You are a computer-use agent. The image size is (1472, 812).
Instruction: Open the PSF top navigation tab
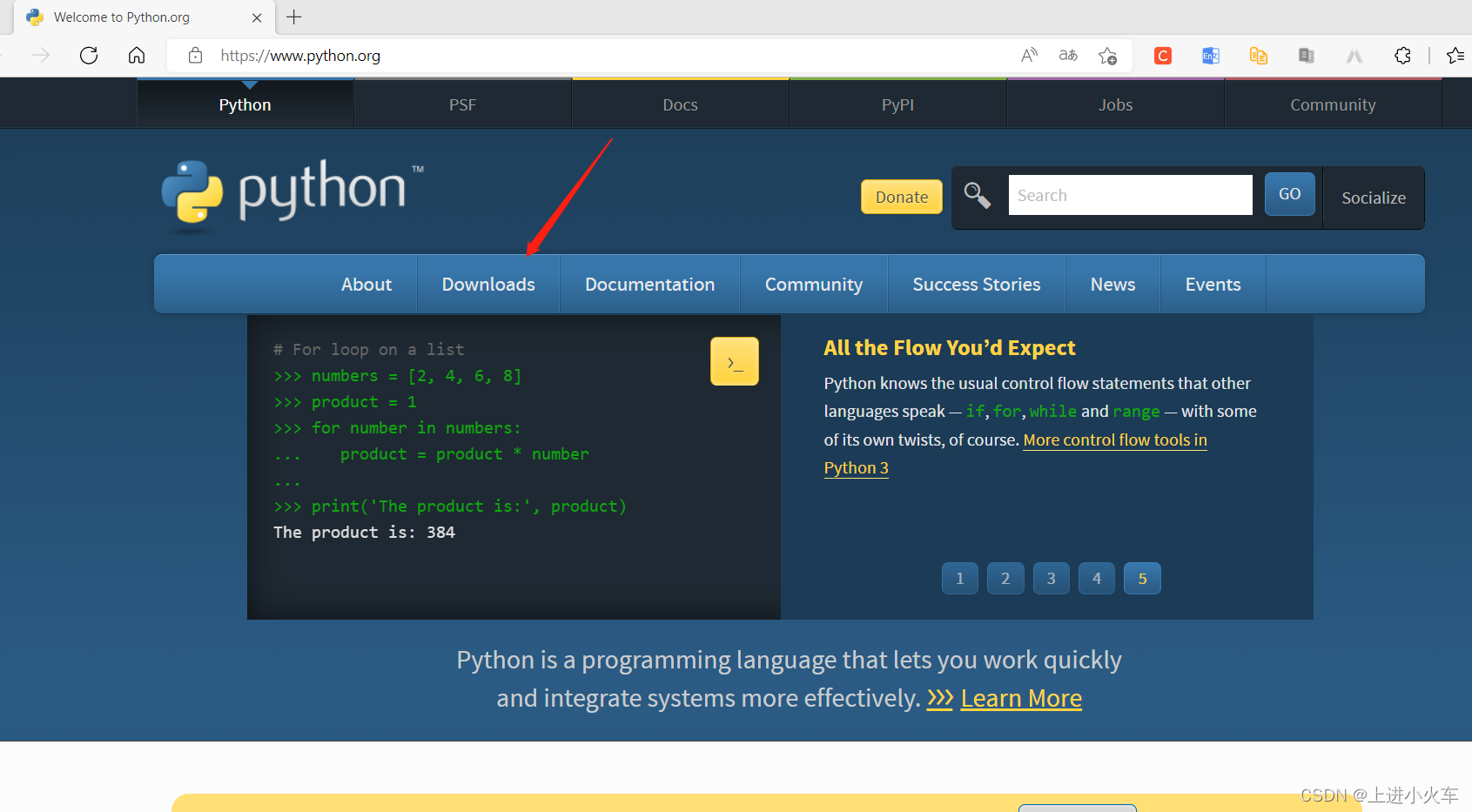pos(463,104)
